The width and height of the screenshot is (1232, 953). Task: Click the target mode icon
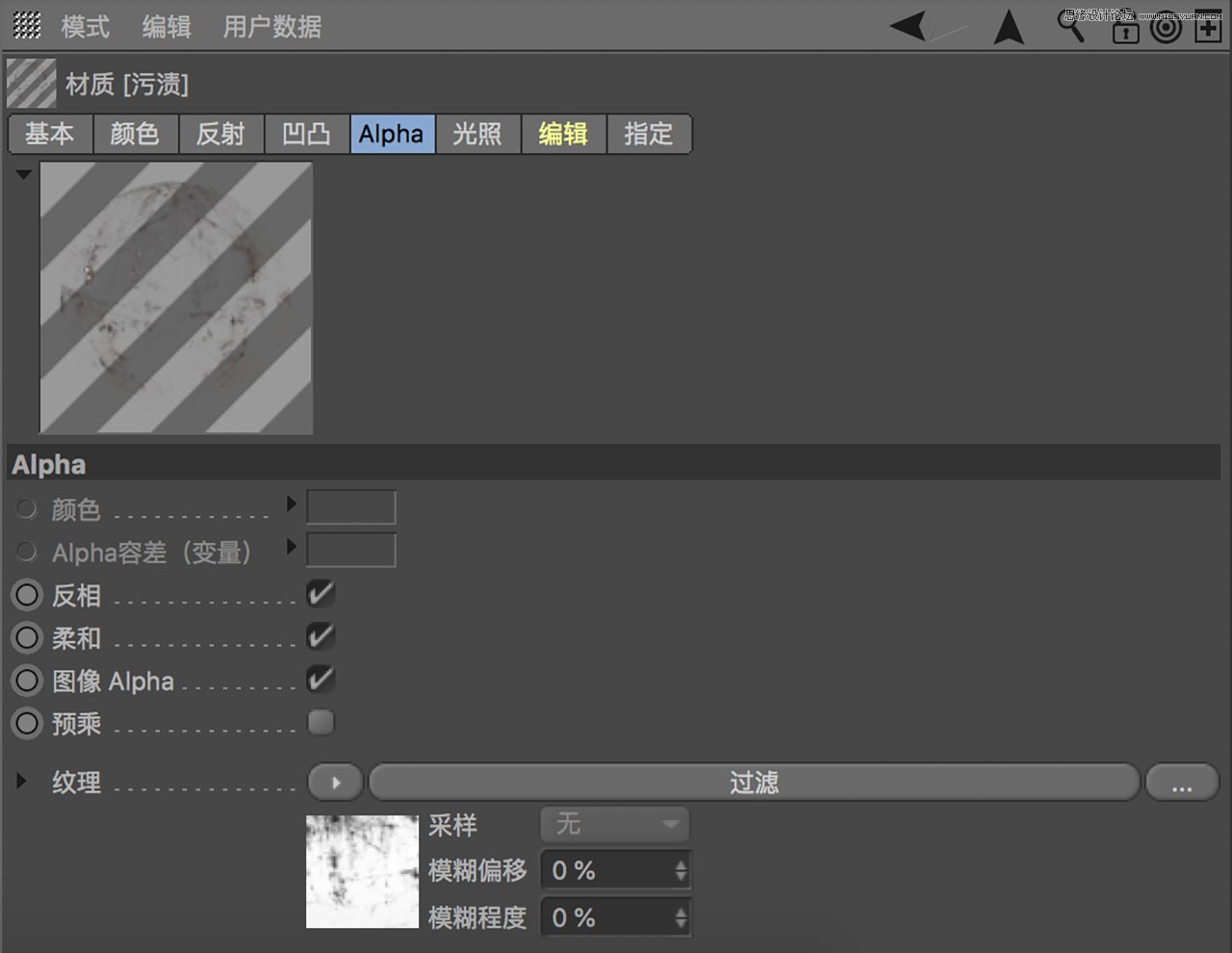(1166, 28)
